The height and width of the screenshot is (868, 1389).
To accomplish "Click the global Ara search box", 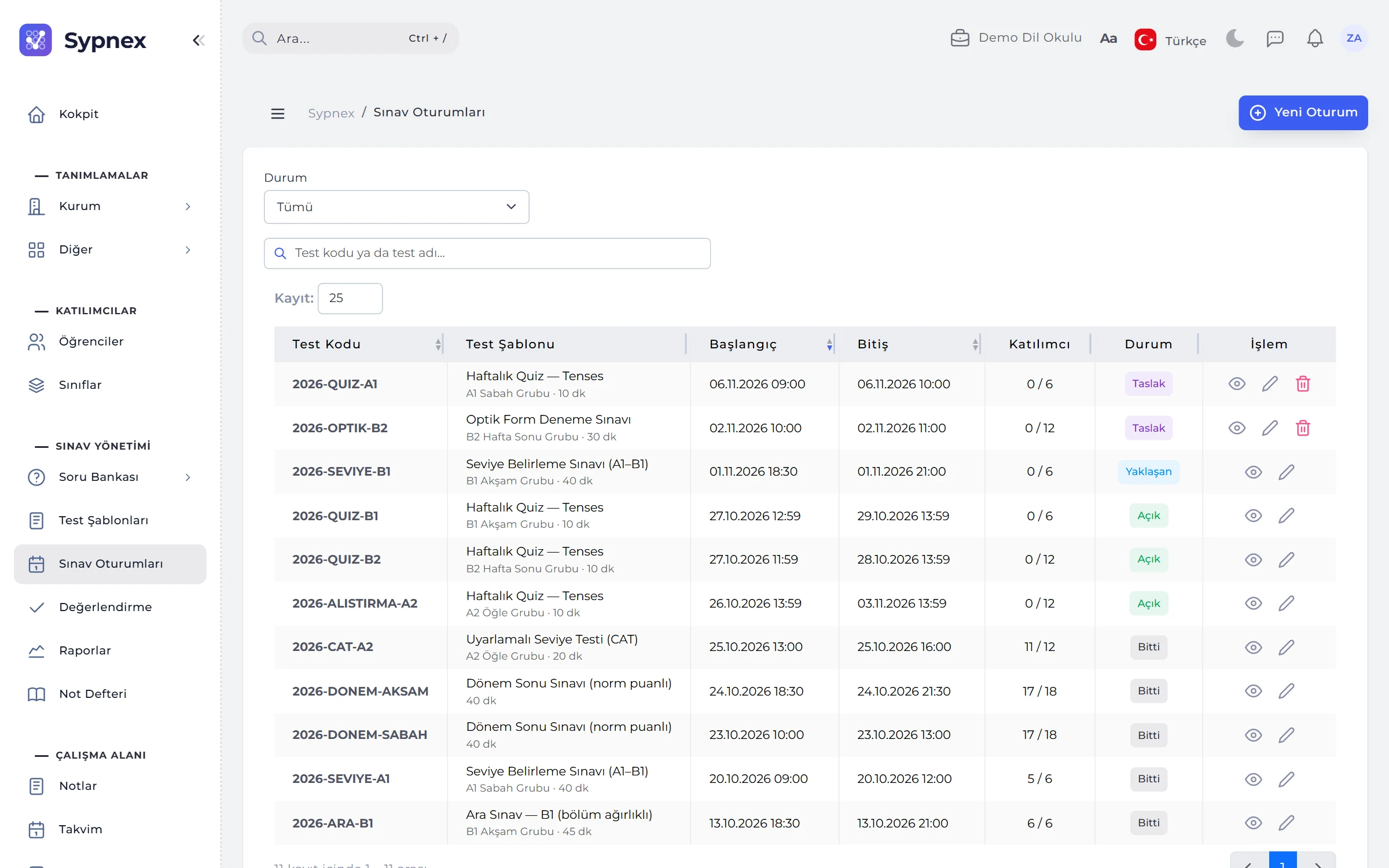I will pos(351,38).
